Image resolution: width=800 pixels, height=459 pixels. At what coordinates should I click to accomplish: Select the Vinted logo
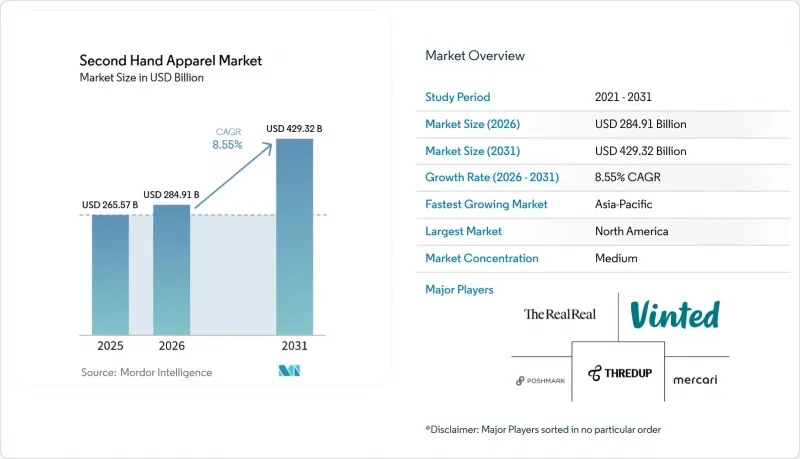(674, 315)
